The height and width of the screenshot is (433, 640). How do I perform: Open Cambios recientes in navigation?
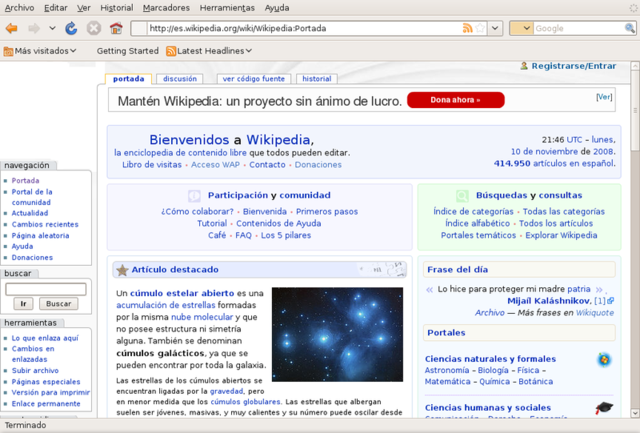coord(45,224)
